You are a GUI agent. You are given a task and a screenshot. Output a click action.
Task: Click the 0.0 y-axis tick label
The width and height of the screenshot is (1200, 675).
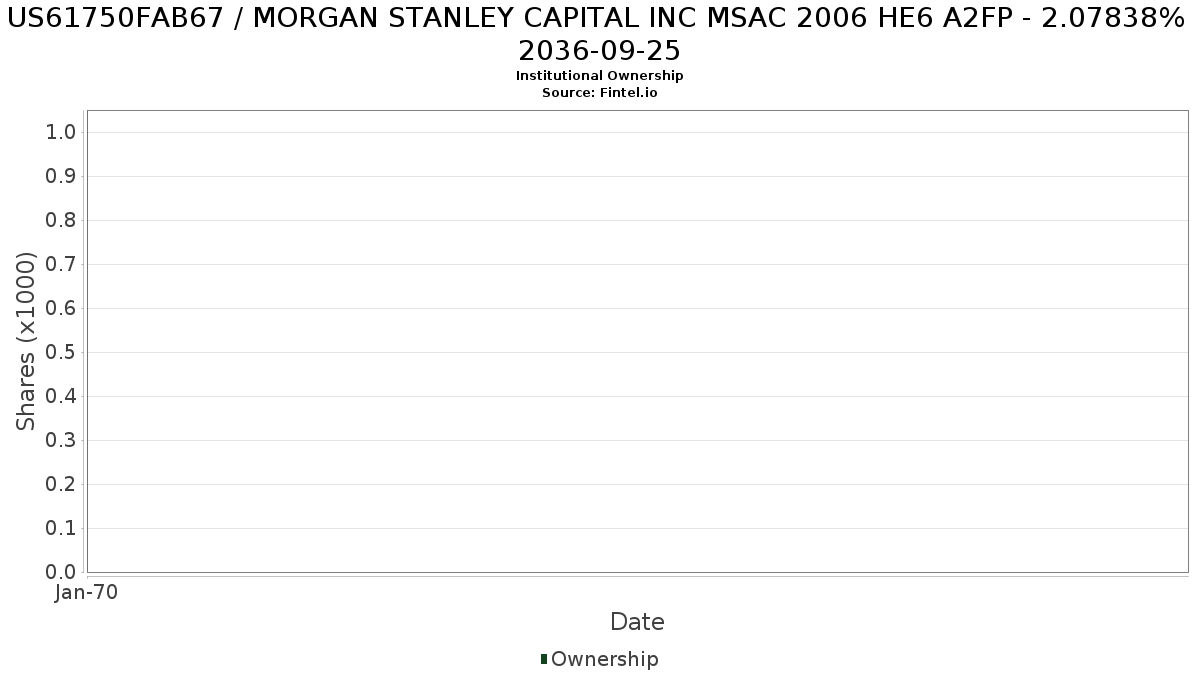pos(61,573)
